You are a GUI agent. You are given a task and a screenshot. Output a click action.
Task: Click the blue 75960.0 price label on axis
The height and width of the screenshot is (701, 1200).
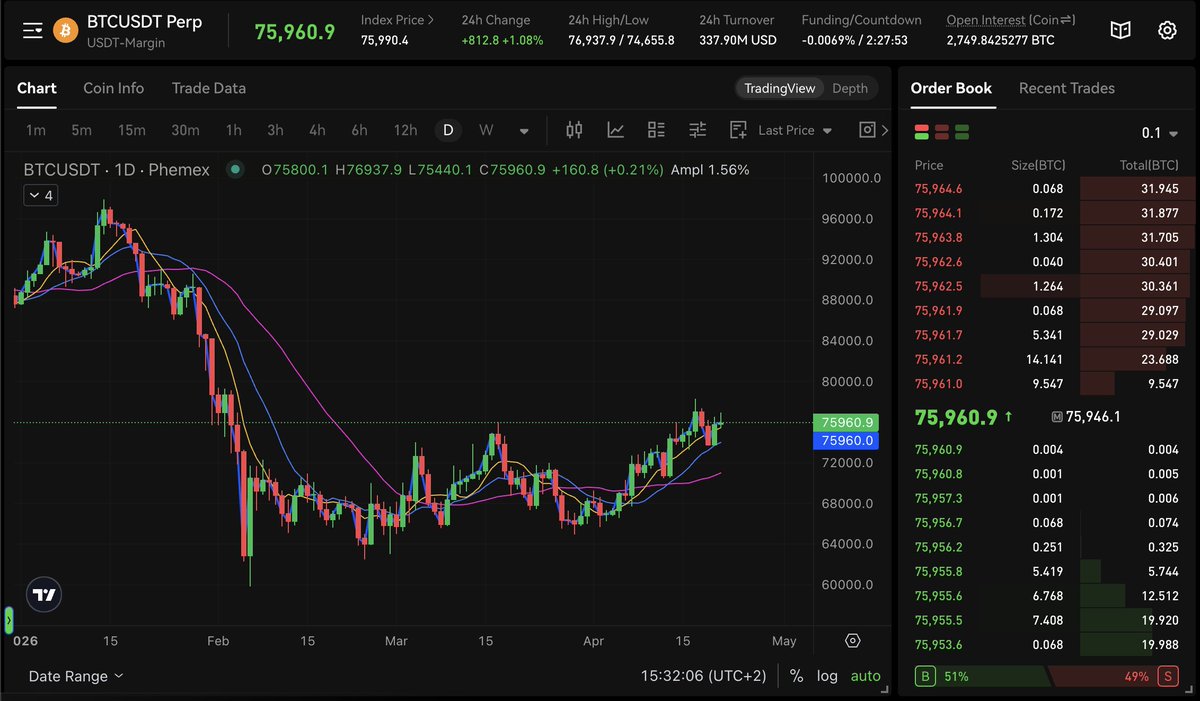[847, 440]
